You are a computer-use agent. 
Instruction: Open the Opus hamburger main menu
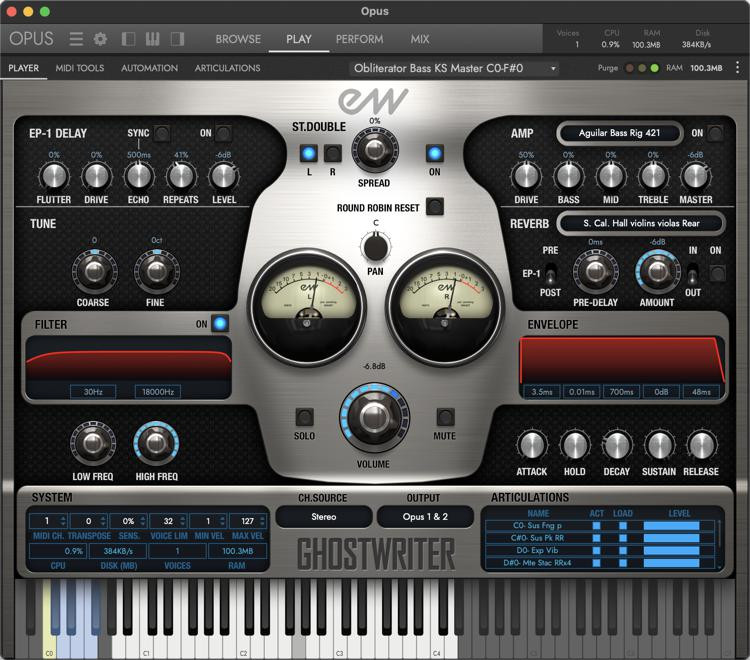click(76, 39)
